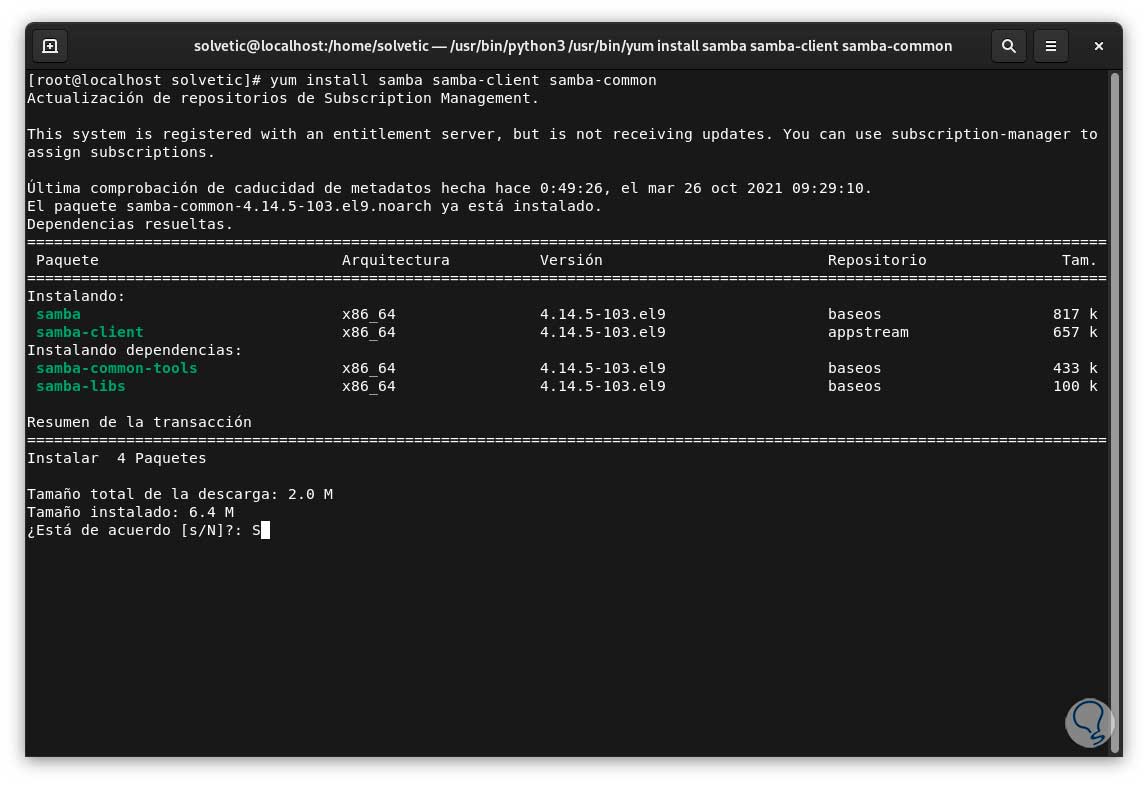
Task: Open a new terminal tab
Action: point(50,46)
